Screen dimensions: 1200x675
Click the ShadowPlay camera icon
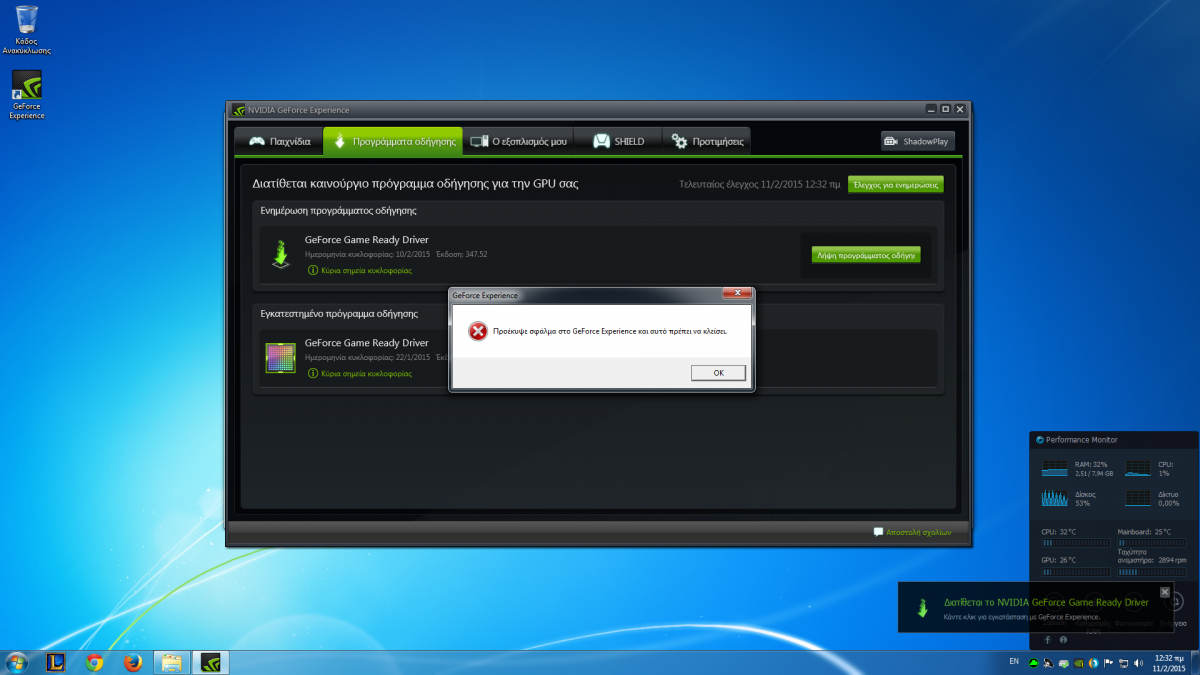click(891, 141)
